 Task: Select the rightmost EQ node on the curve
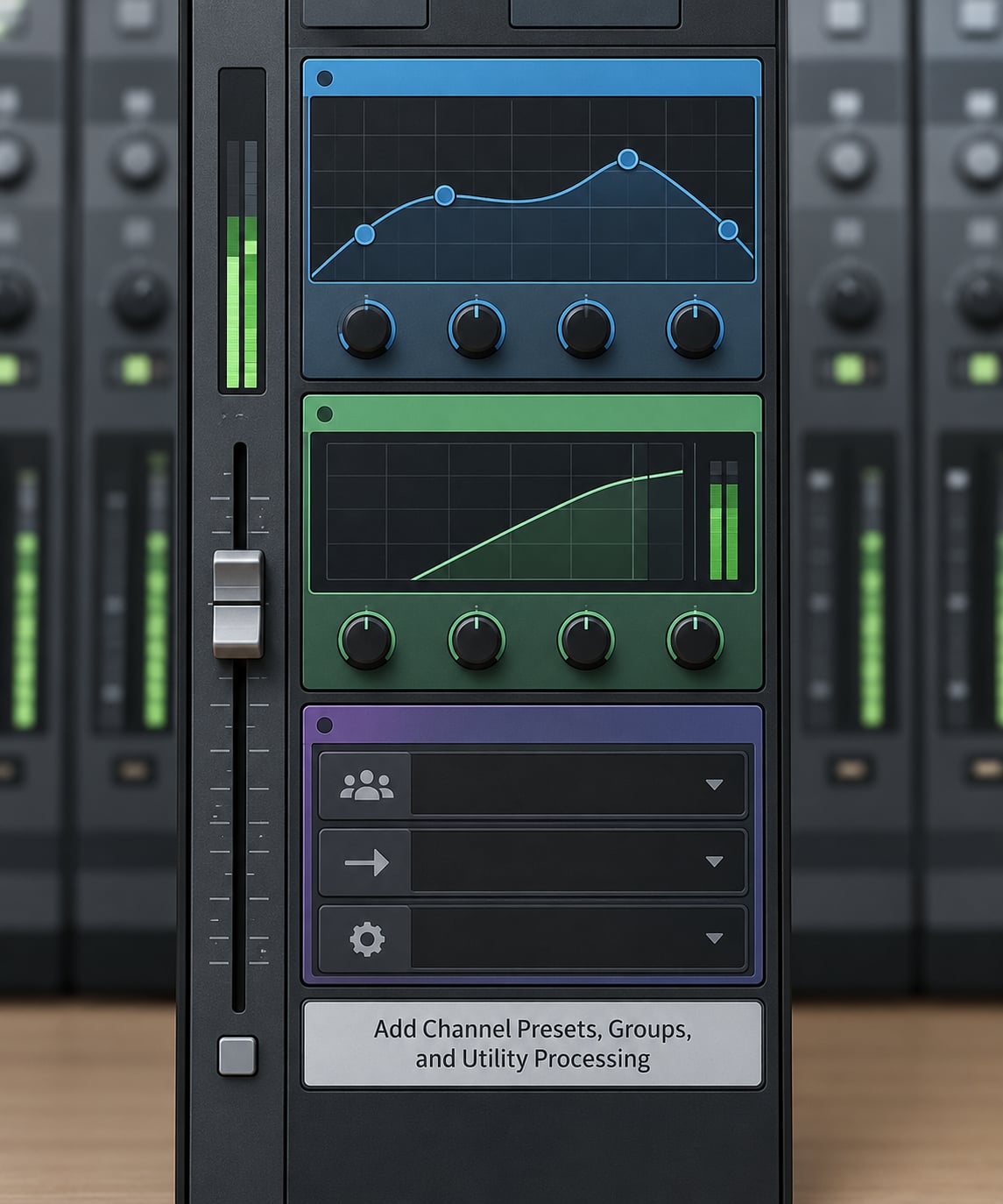[728, 230]
